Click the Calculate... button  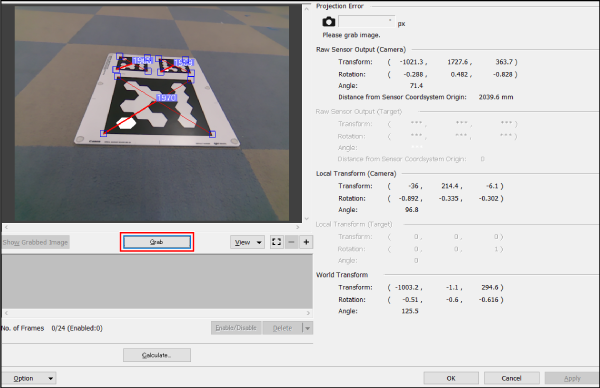coord(157,355)
